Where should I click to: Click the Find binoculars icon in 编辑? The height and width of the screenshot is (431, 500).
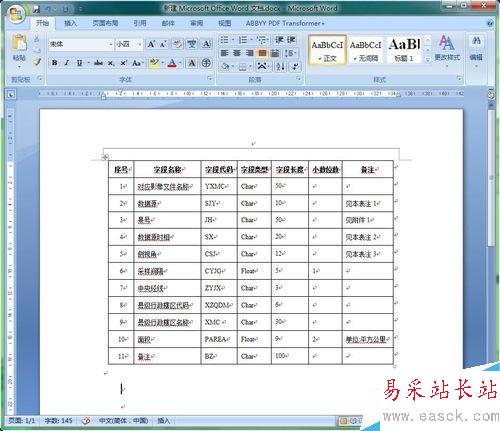[476, 42]
